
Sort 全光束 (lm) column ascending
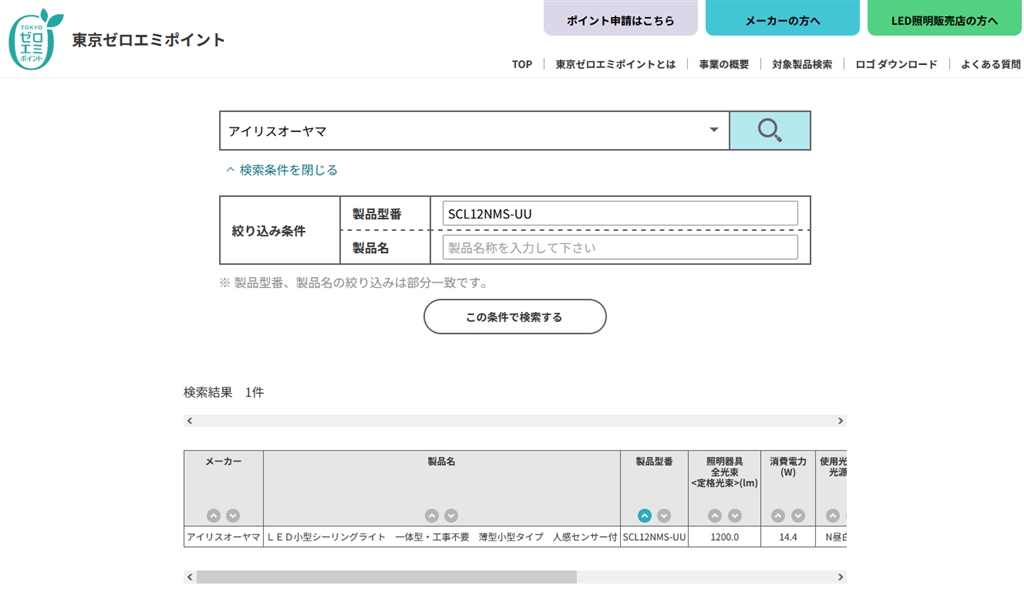pos(715,516)
